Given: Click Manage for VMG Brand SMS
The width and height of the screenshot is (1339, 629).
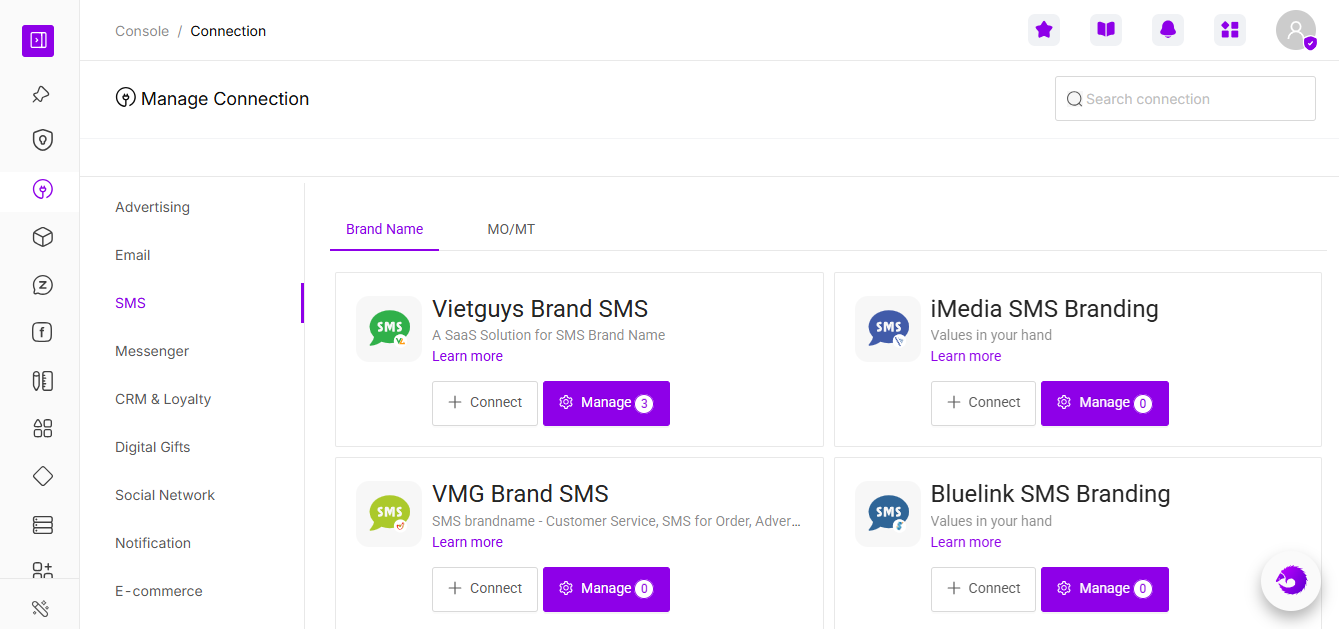Looking at the screenshot, I should click(x=606, y=589).
